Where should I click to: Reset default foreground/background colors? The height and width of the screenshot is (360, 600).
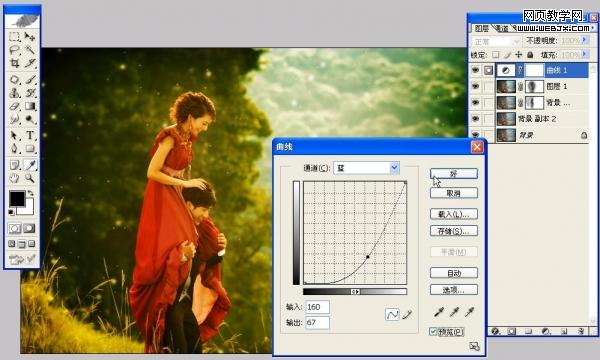coord(11,212)
